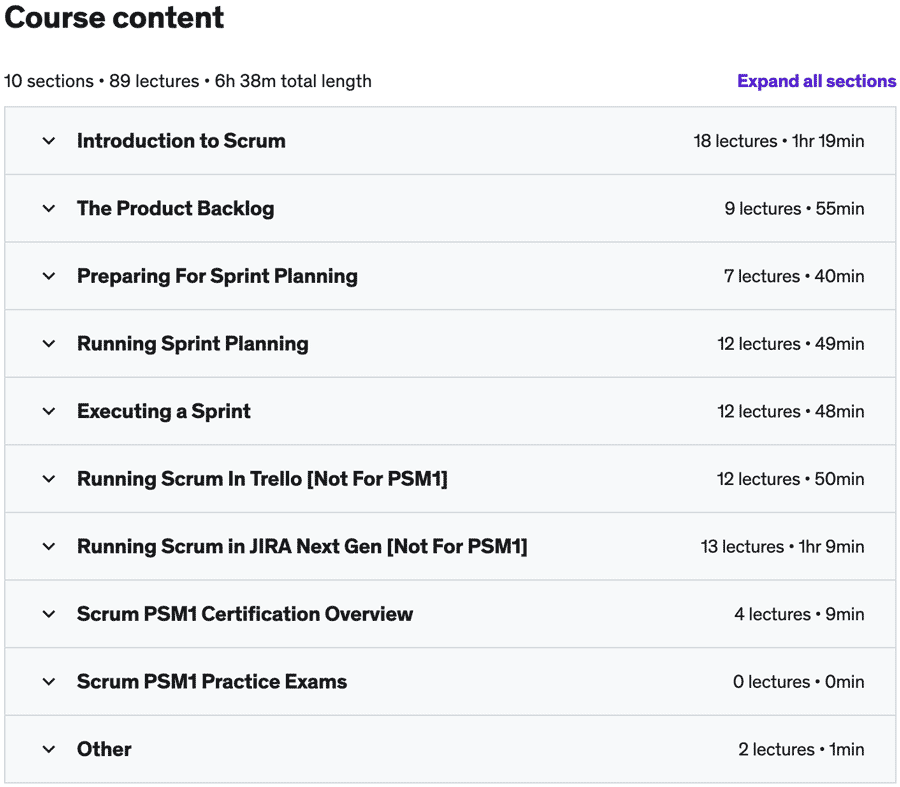Open the Other section title

coord(104,749)
